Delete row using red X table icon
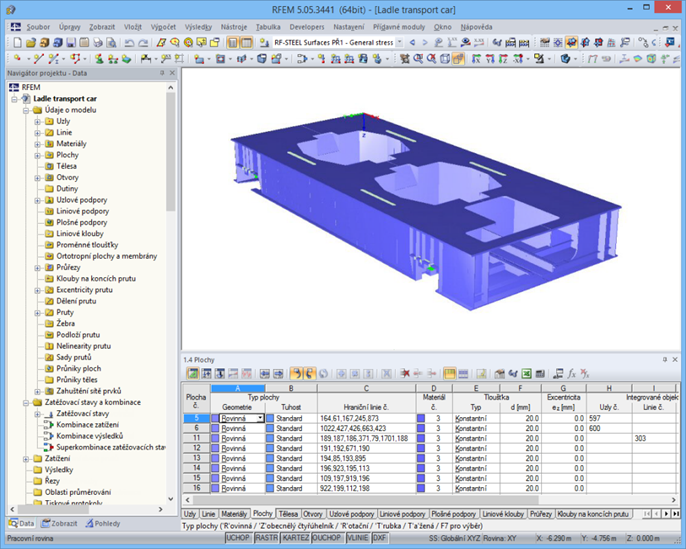The width and height of the screenshot is (686, 549). (x=405, y=374)
